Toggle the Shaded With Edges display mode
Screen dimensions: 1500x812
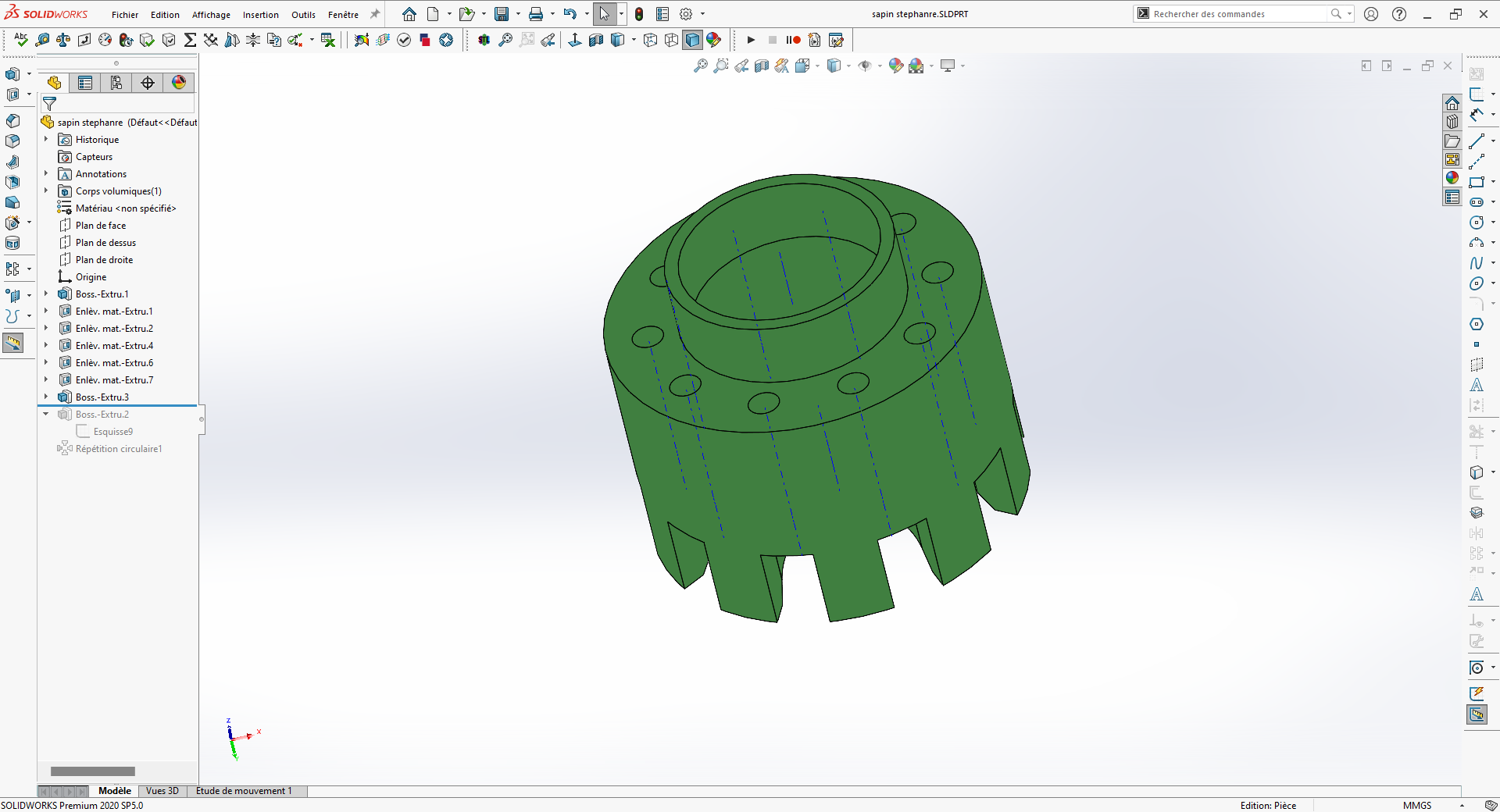692,40
